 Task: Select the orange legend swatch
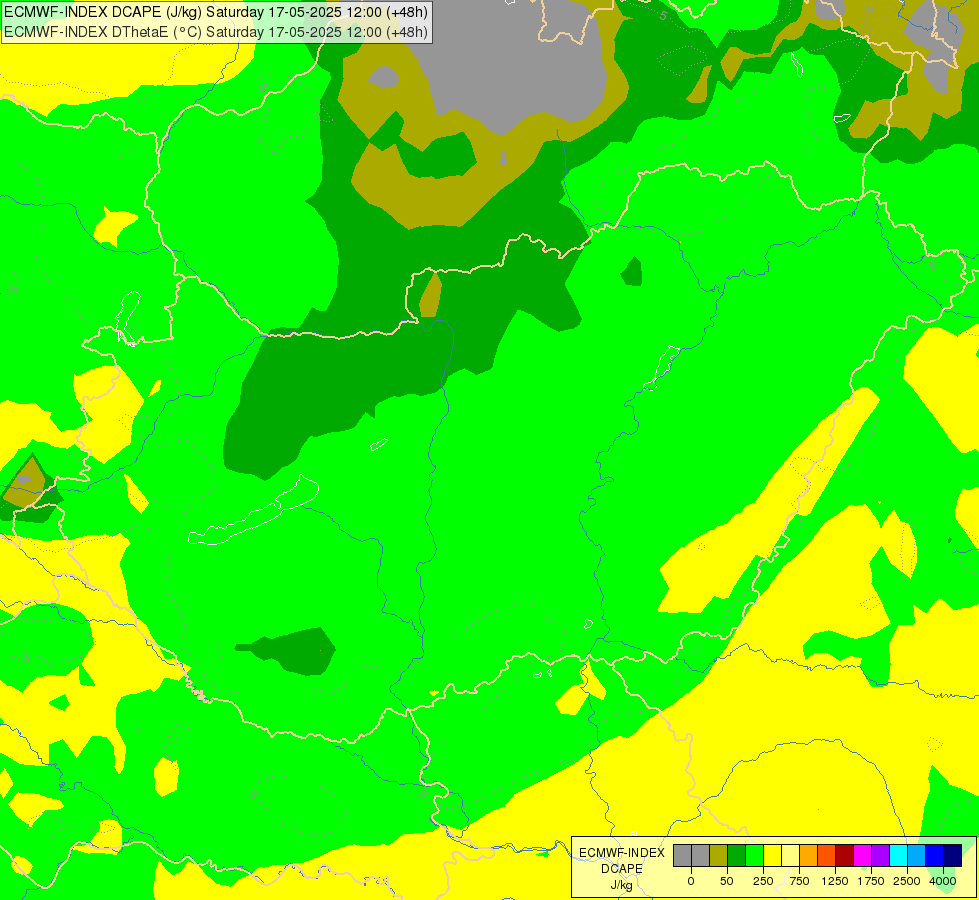[x=809, y=855]
